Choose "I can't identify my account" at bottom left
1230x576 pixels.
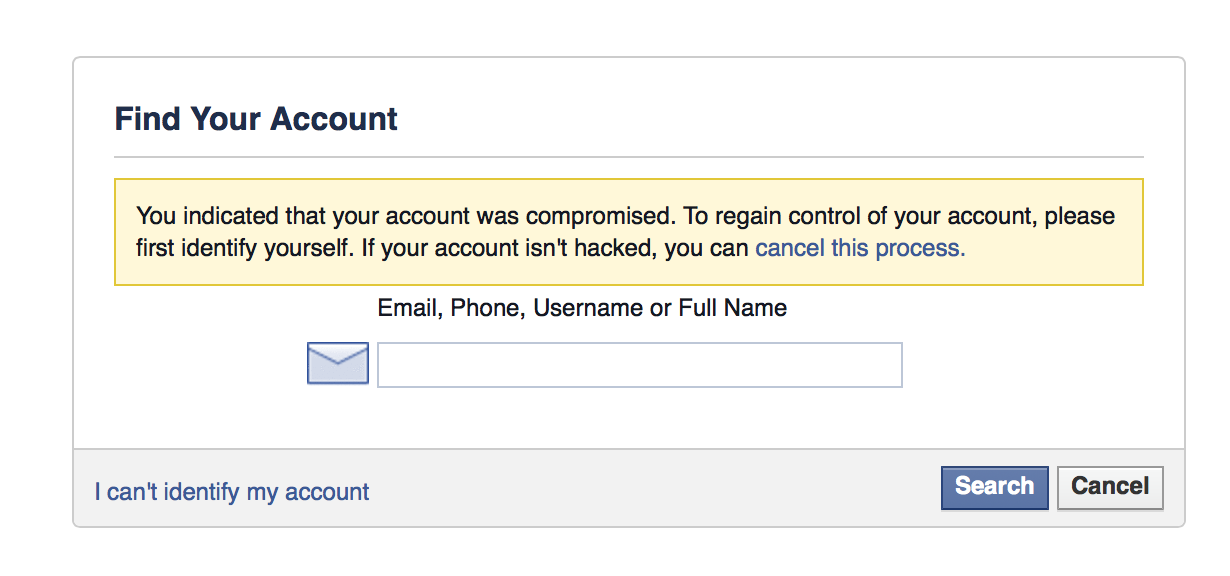[232, 492]
